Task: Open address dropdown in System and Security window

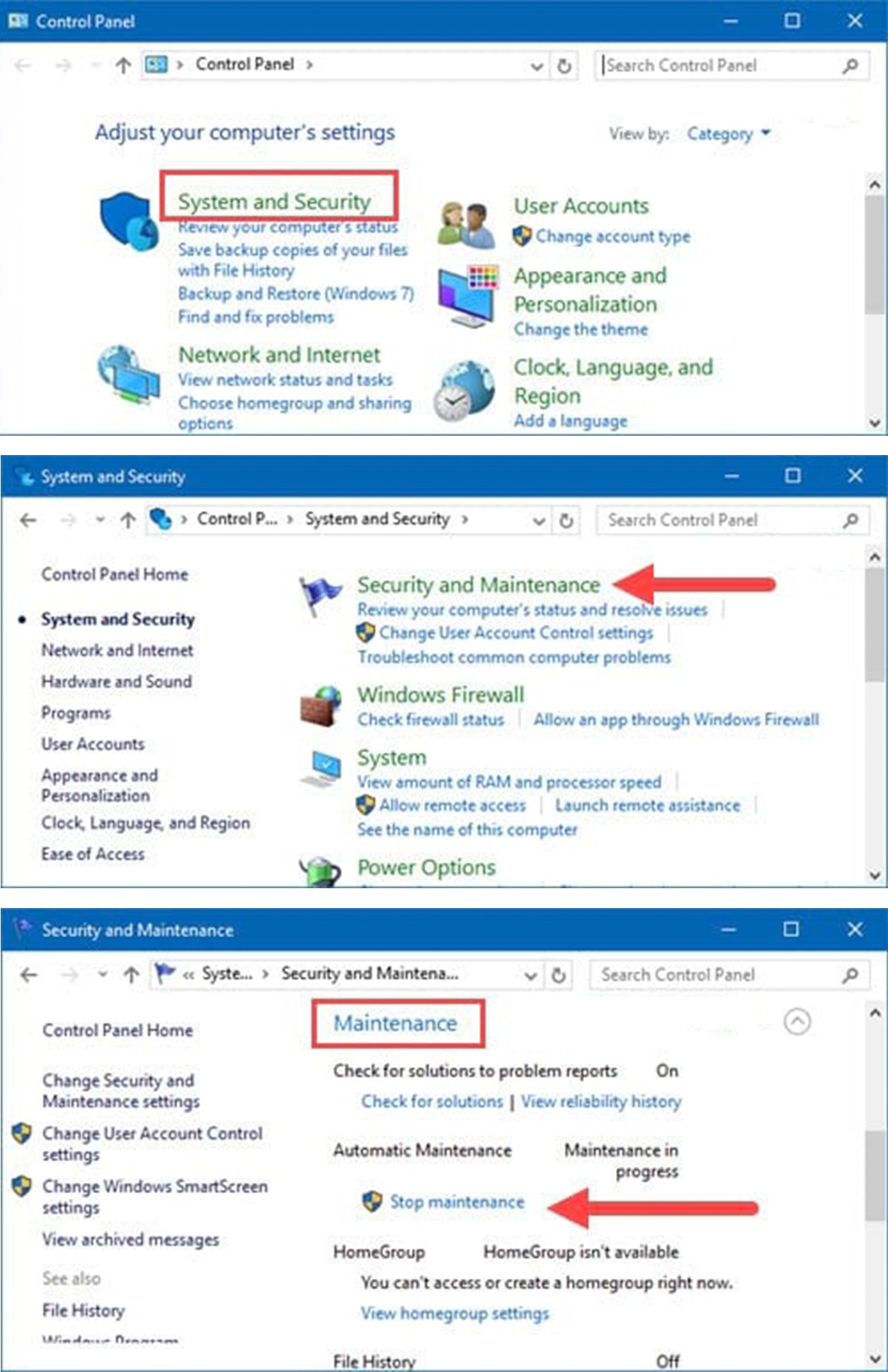Action: [x=538, y=521]
